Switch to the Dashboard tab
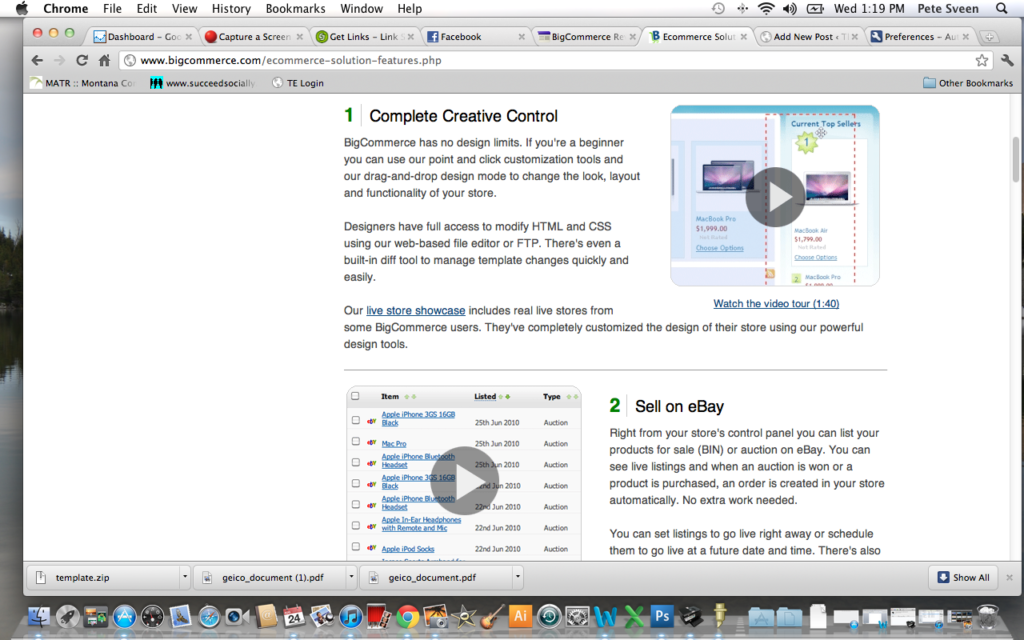 pyautogui.click(x=142, y=37)
